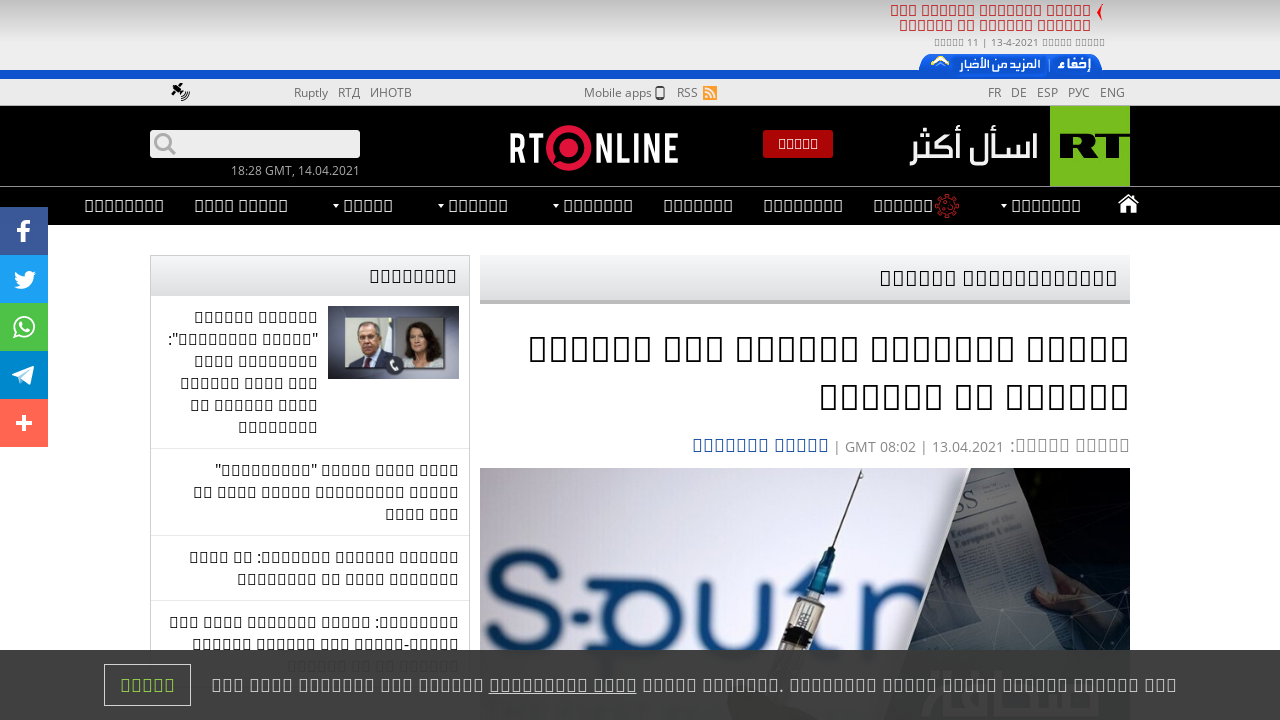Click the green RT logo

[1089, 146]
